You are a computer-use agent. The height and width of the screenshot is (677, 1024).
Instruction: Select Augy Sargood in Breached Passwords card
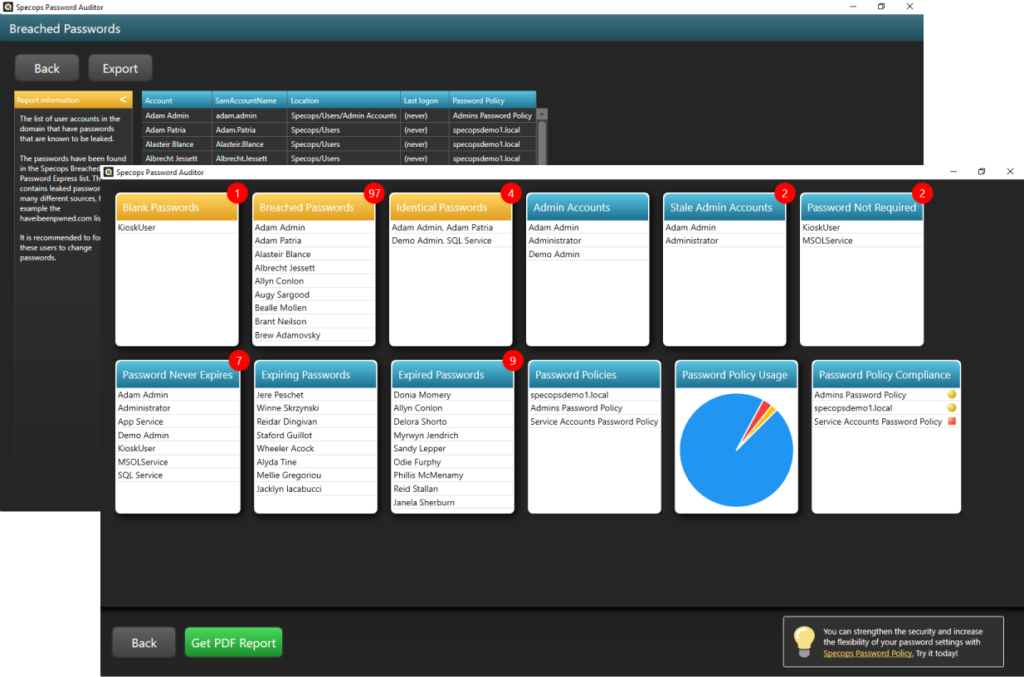click(x=313, y=294)
